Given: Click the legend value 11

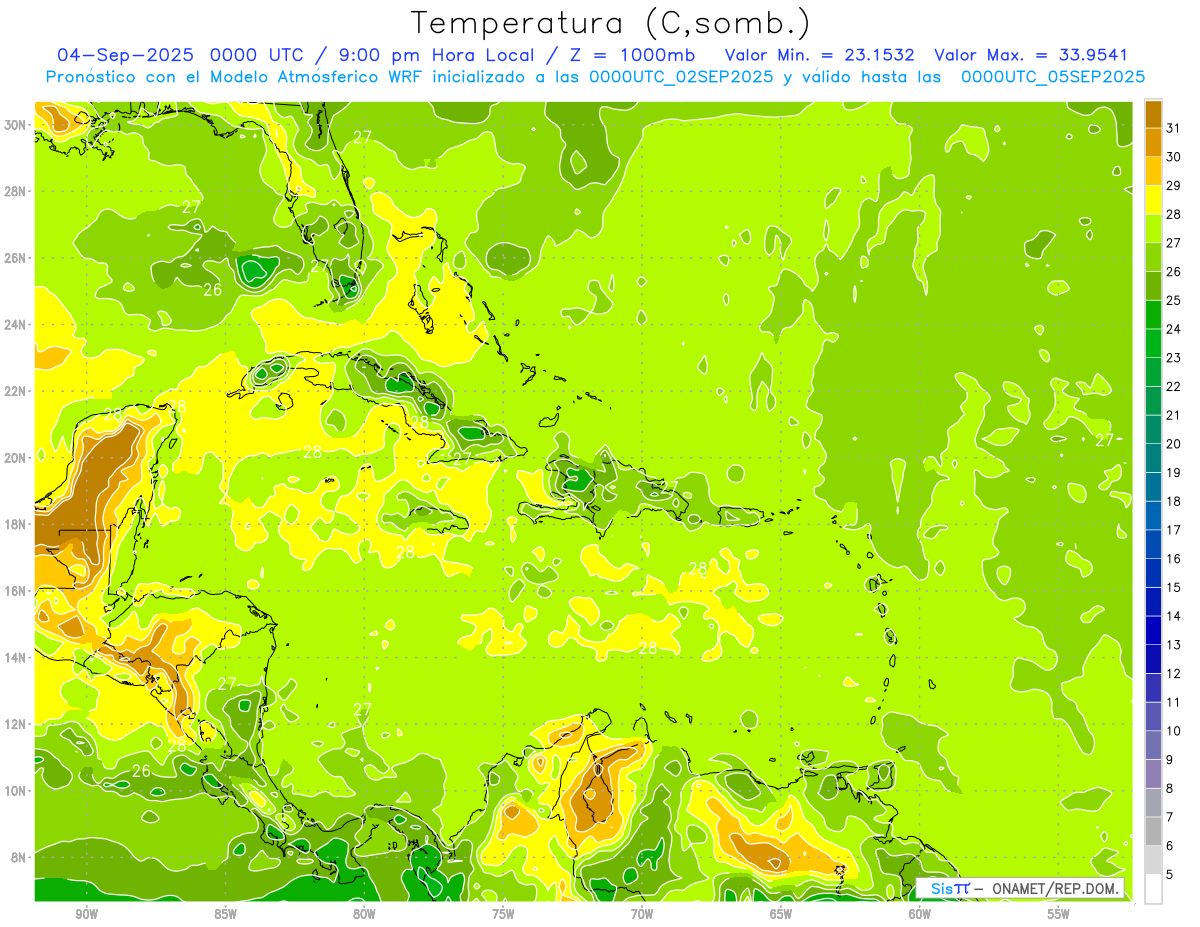Looking at the screenshot, I should click(x=1174, y=702).
